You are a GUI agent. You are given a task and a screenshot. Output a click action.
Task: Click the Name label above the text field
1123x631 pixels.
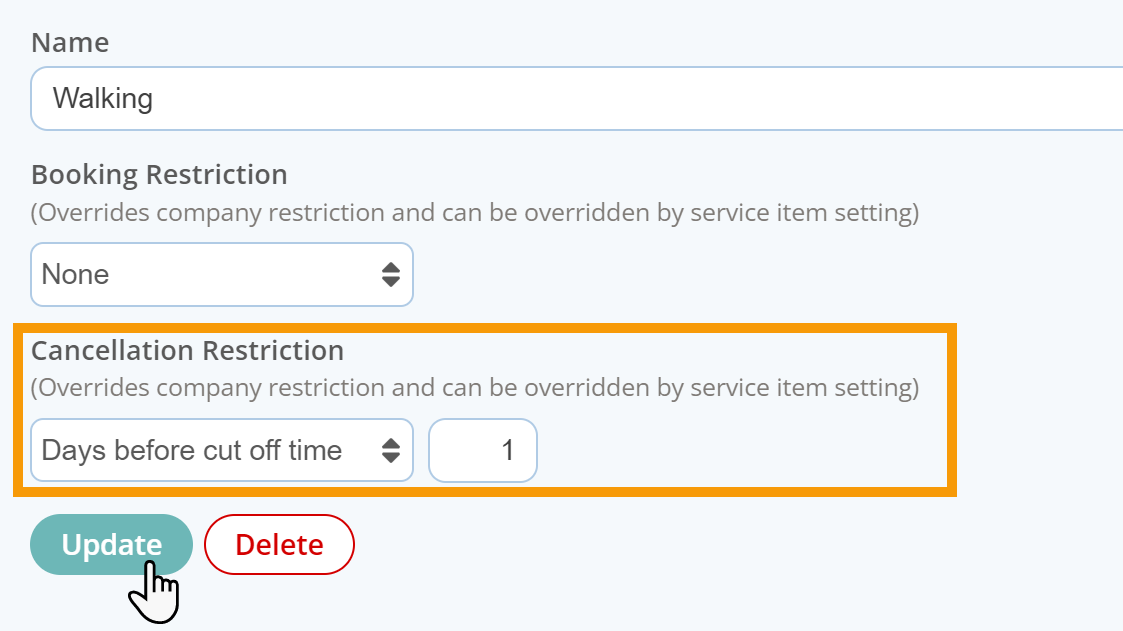(70, 42)
